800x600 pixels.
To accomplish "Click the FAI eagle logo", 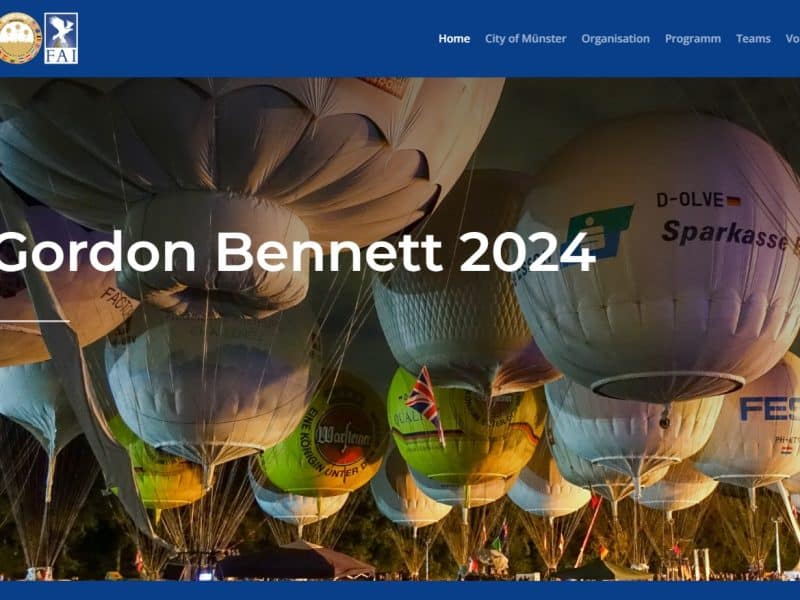I will click(x=61, y=38).
